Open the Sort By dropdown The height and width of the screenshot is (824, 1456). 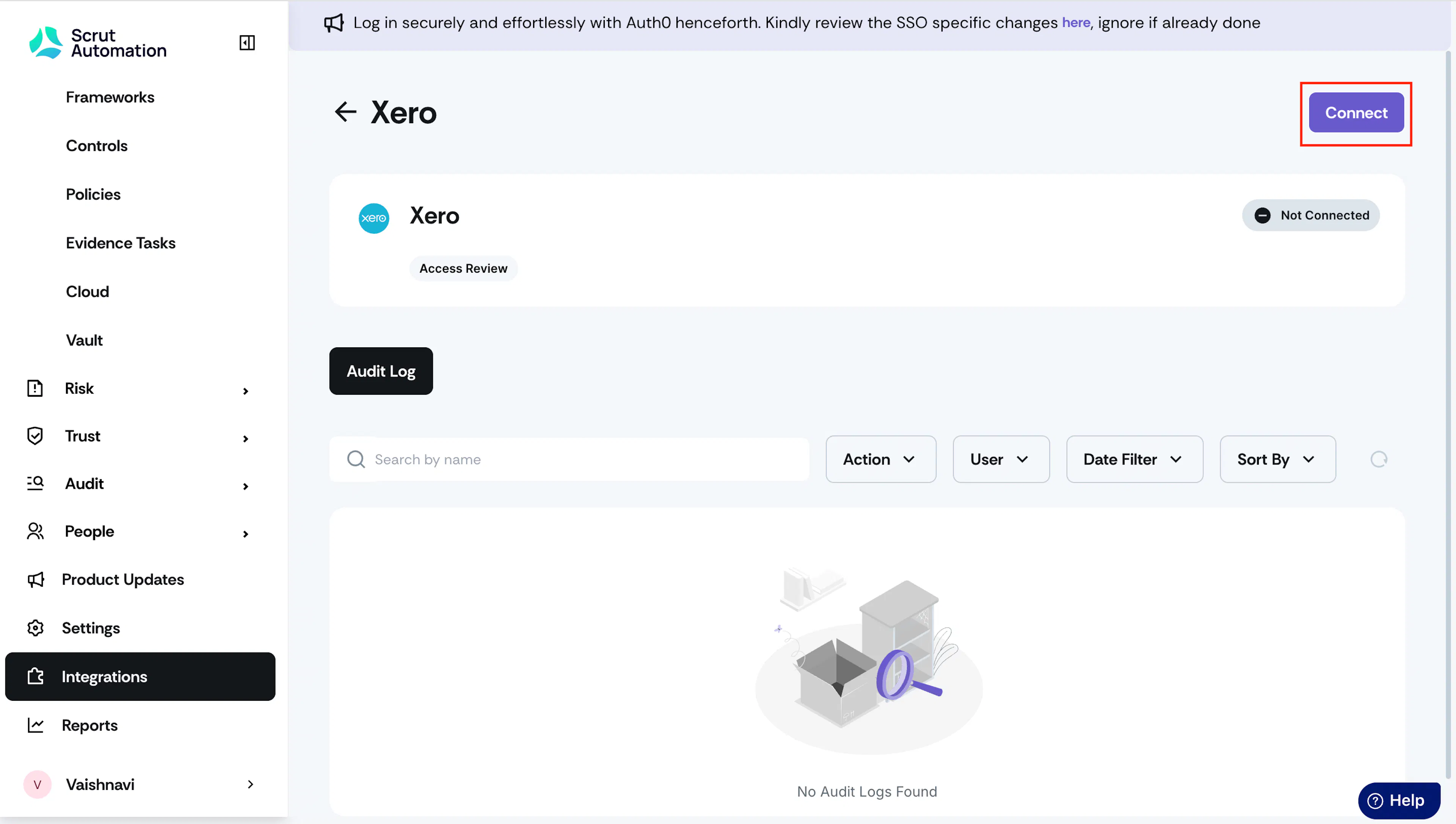tap(1278, 459)
